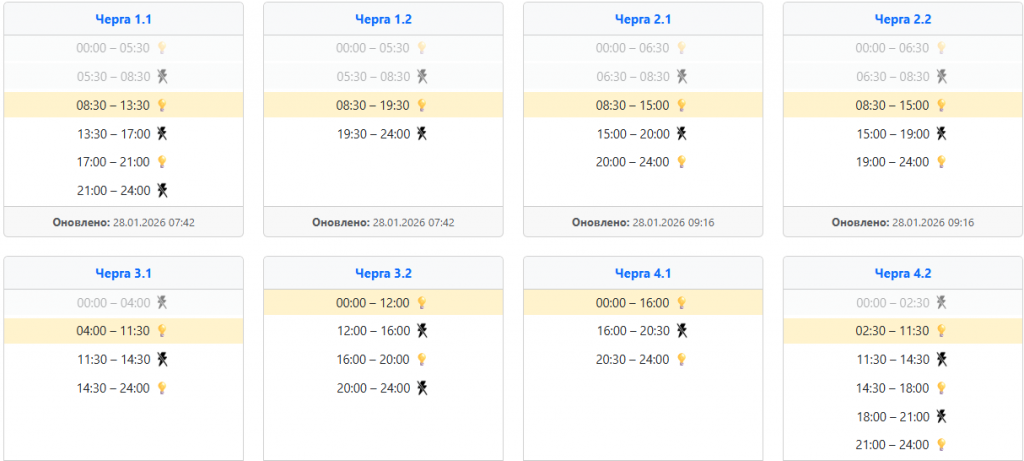
Task: Click the Оновлено 28.01.2026 09:16 footer in Черга 2.1
Action: (643, 222)
